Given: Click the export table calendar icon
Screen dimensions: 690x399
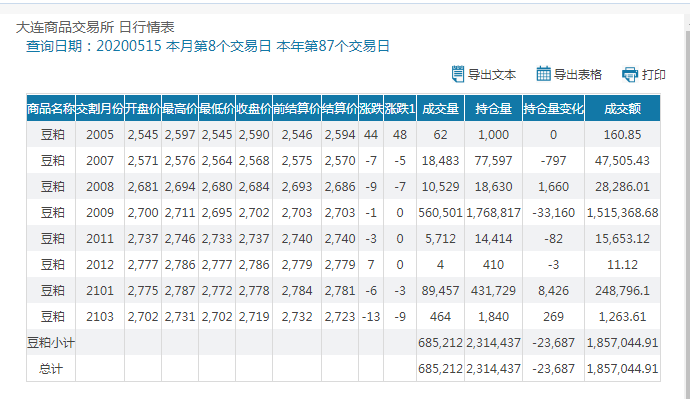Looking at the screenshot, I should [543, 73].
